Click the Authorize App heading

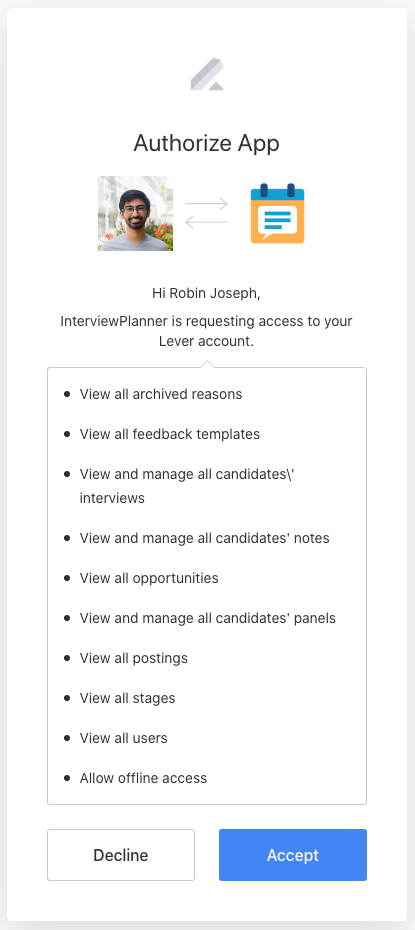click(x=206, y=144)
